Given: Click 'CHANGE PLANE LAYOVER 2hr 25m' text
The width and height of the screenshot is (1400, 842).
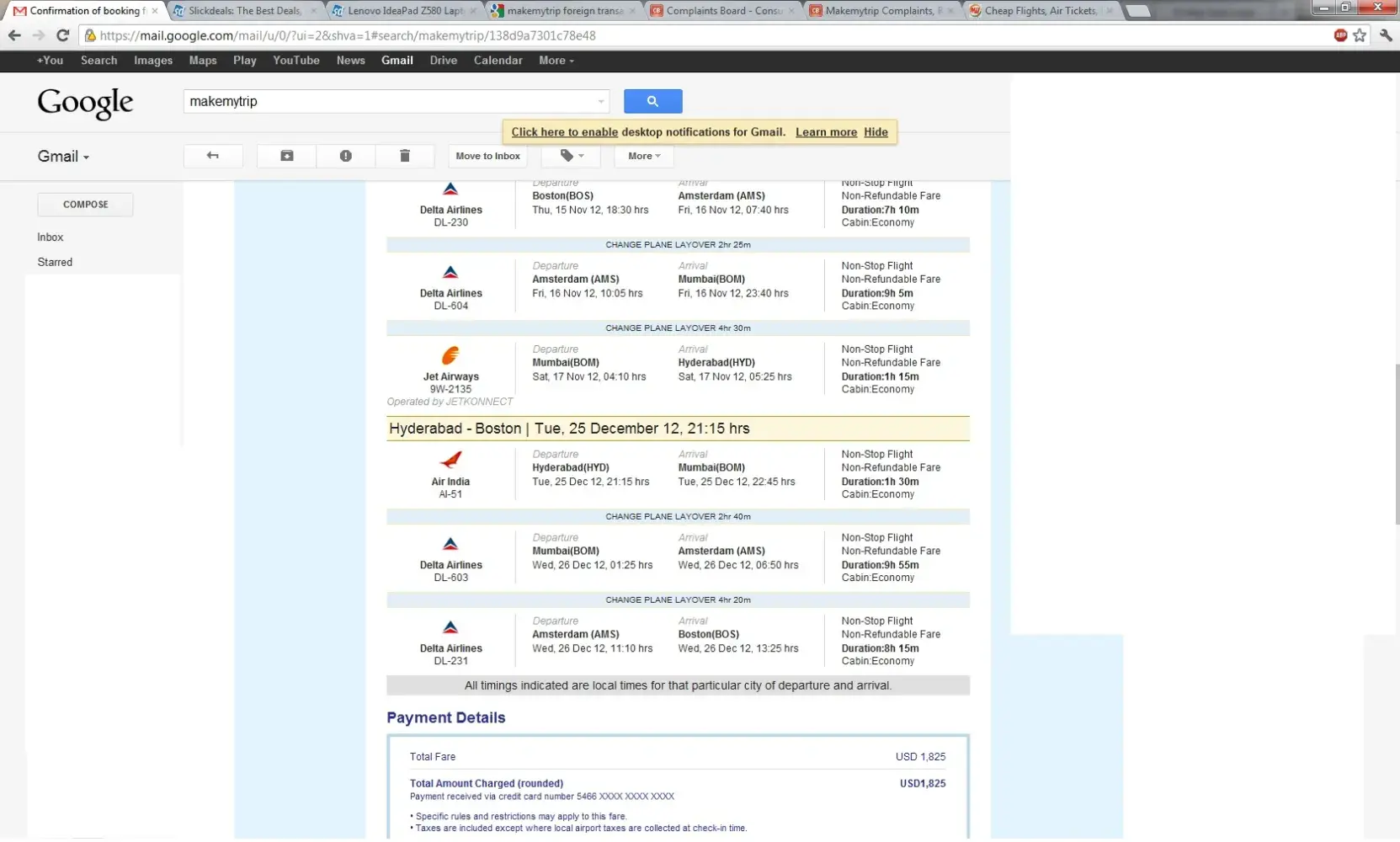Looking at the screenshot, I should (x=678, y=245).
